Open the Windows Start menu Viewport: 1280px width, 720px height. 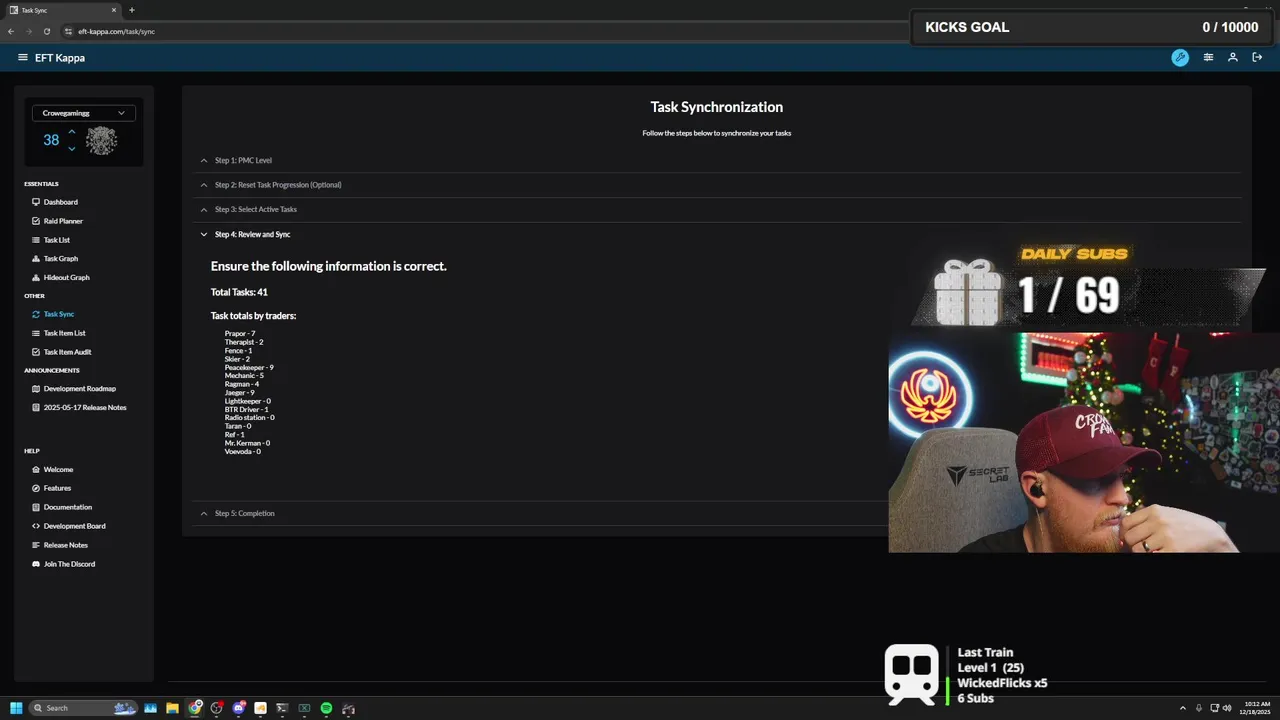point(16,708)
